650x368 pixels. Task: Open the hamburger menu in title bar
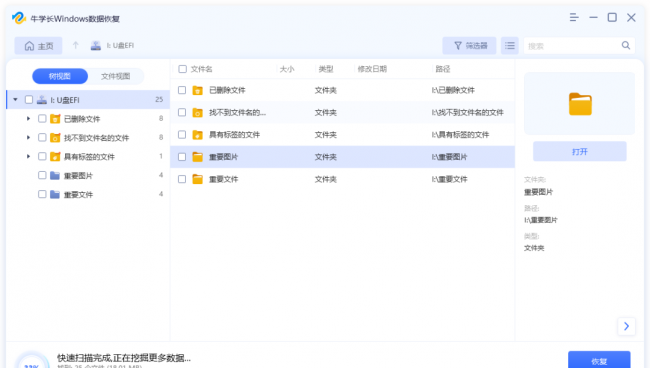tap(574, 17)
